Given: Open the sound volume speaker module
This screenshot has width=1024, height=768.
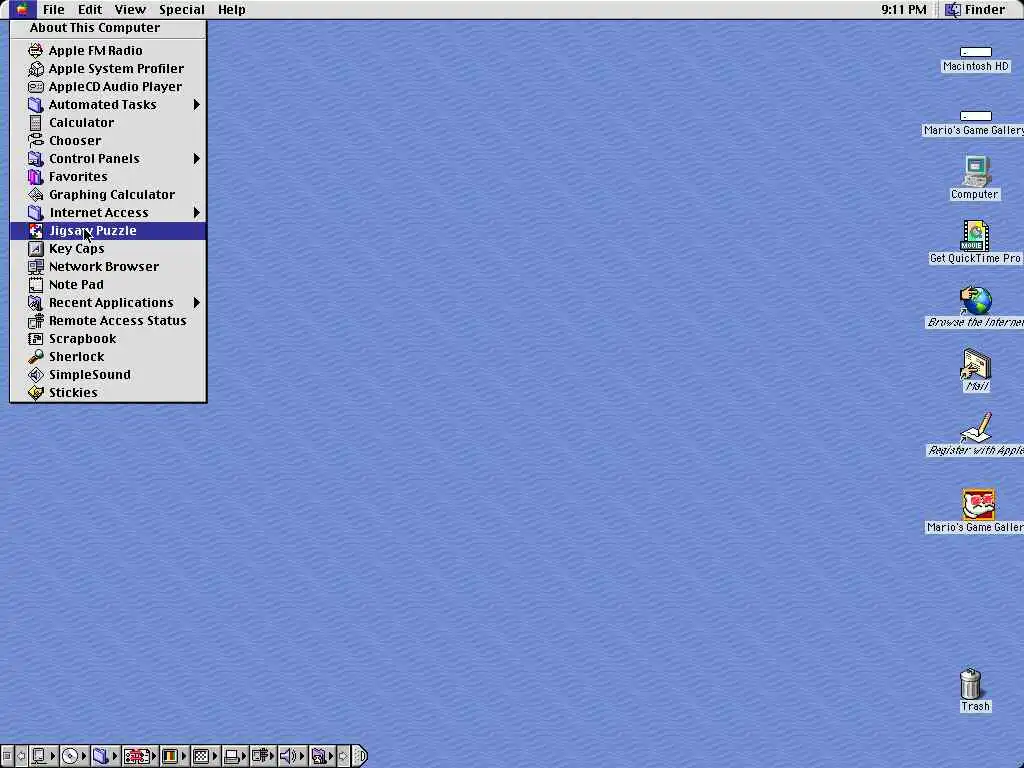Looking at the screenshot, I should [x=293, y=756].
